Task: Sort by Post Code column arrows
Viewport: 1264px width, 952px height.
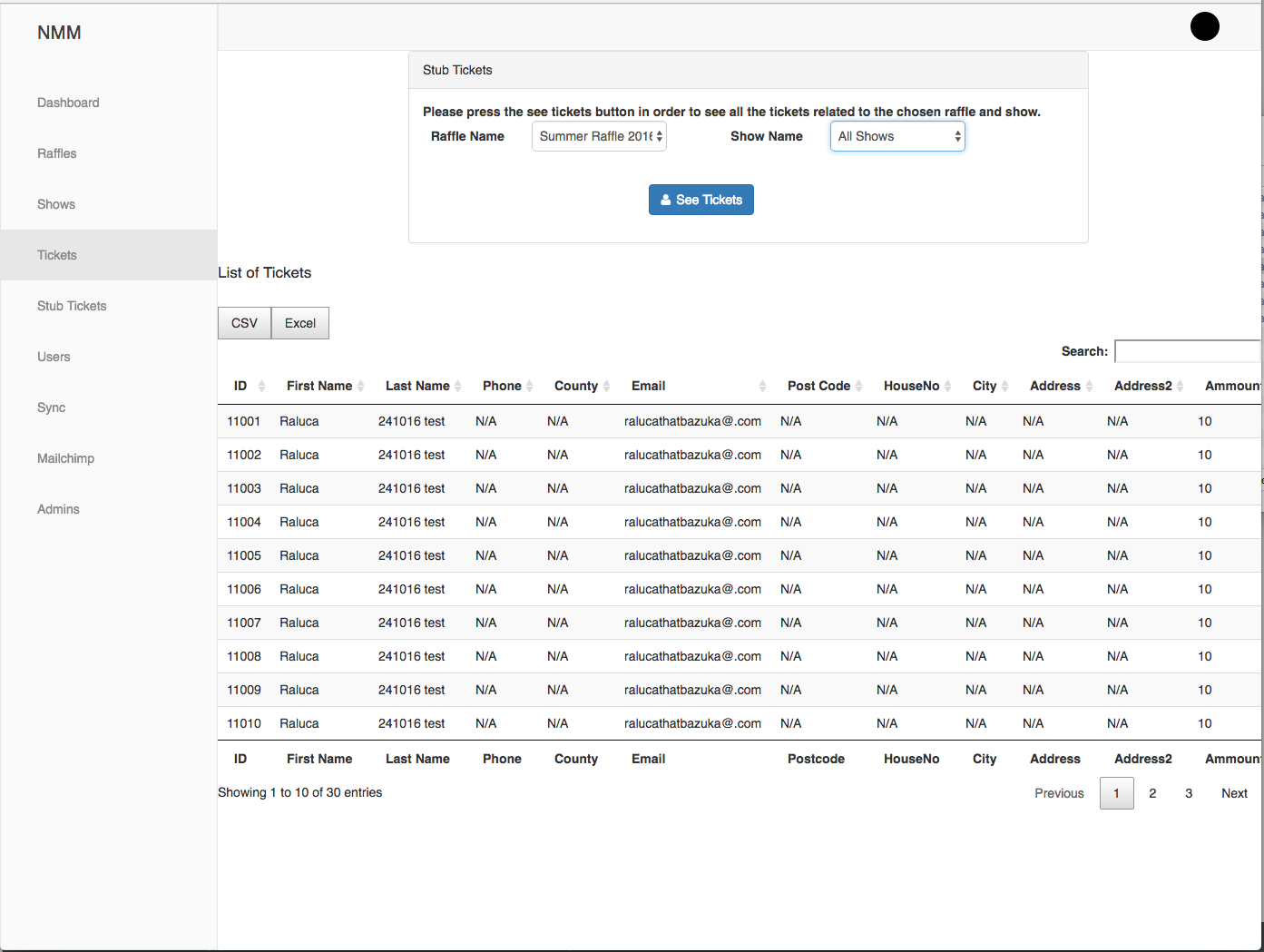Action: tap(858, 387)
